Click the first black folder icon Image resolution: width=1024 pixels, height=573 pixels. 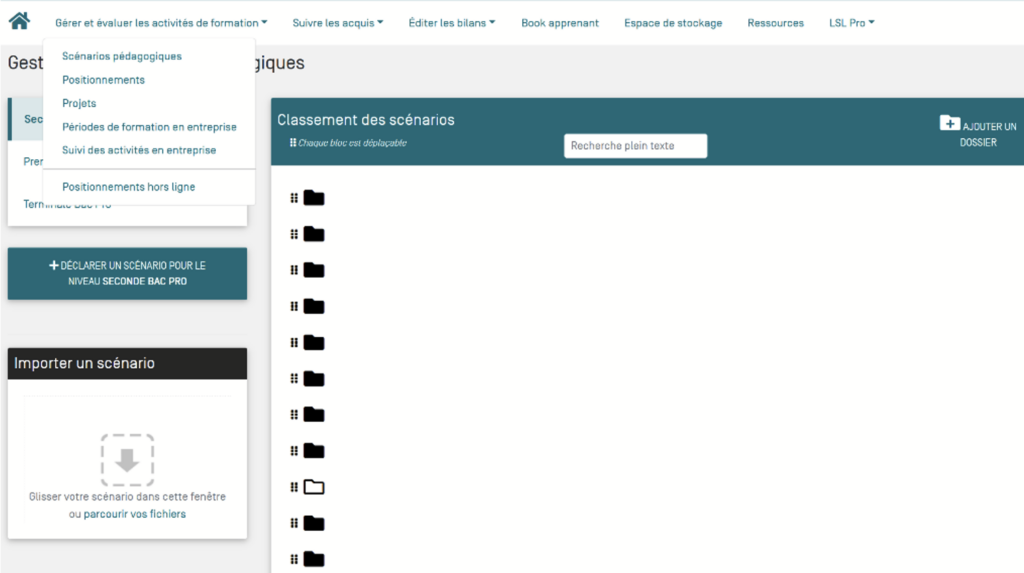(314, 198)
